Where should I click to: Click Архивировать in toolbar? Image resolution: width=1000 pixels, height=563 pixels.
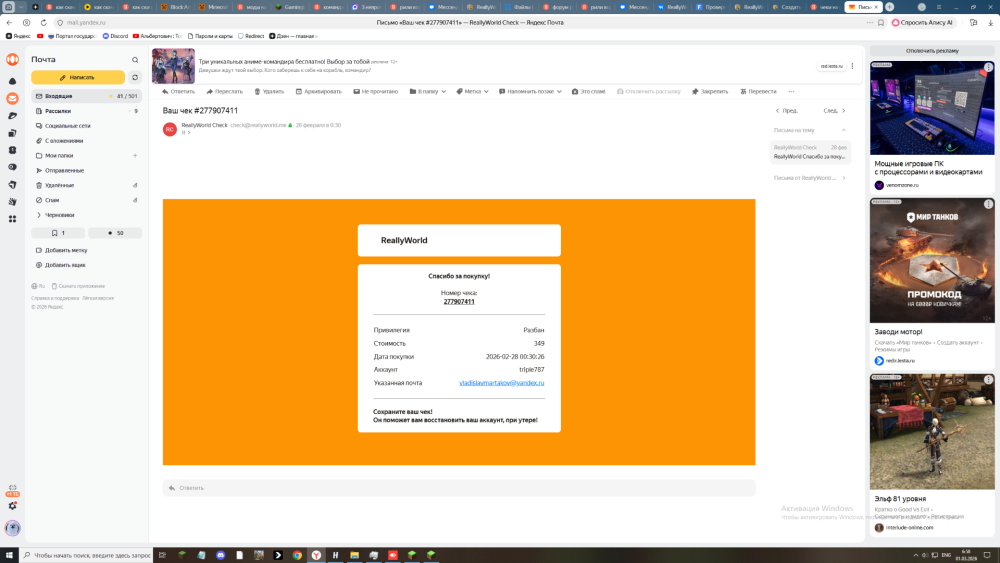(319, 92)
